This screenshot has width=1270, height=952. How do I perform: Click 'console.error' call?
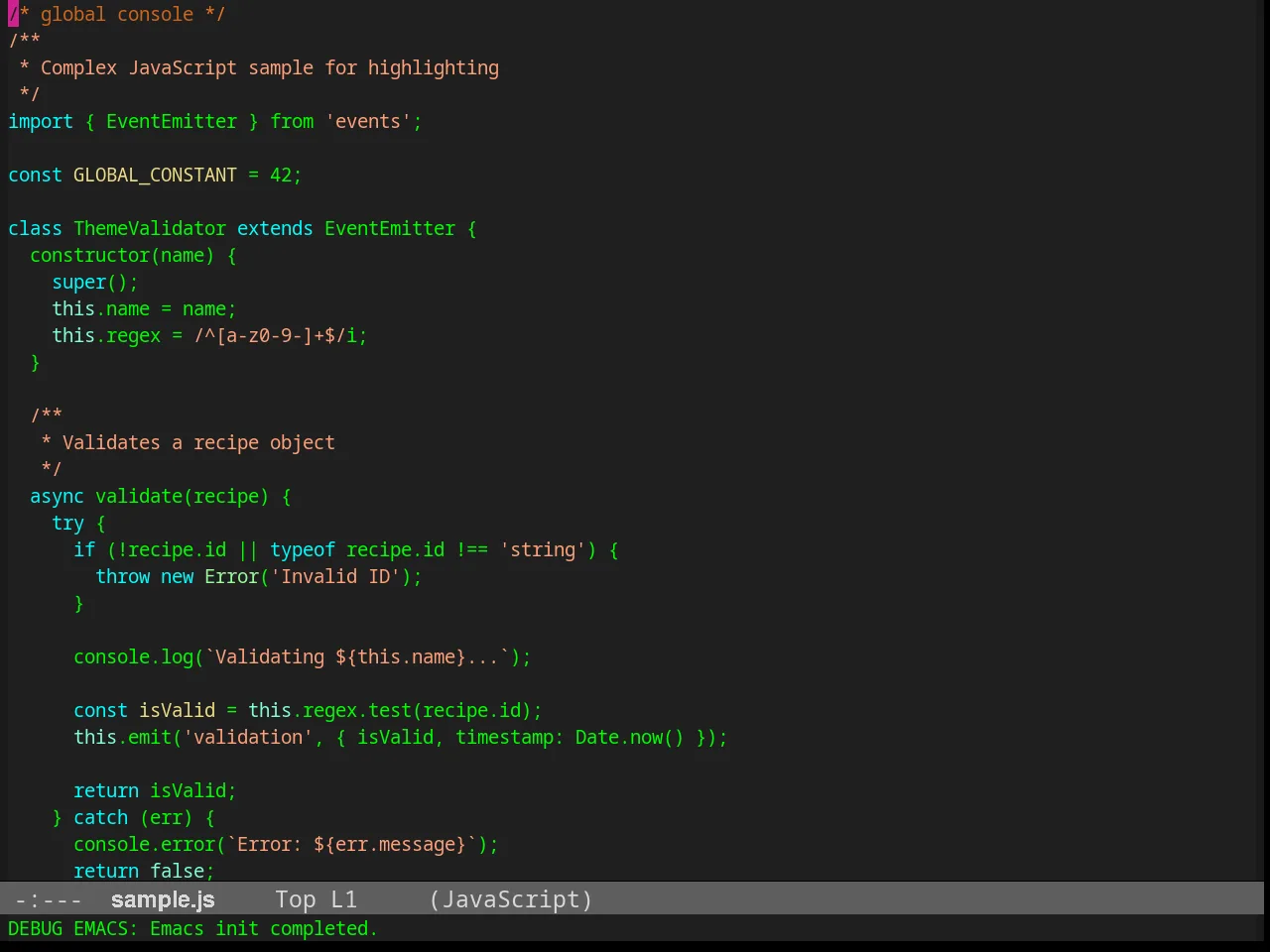144,844
